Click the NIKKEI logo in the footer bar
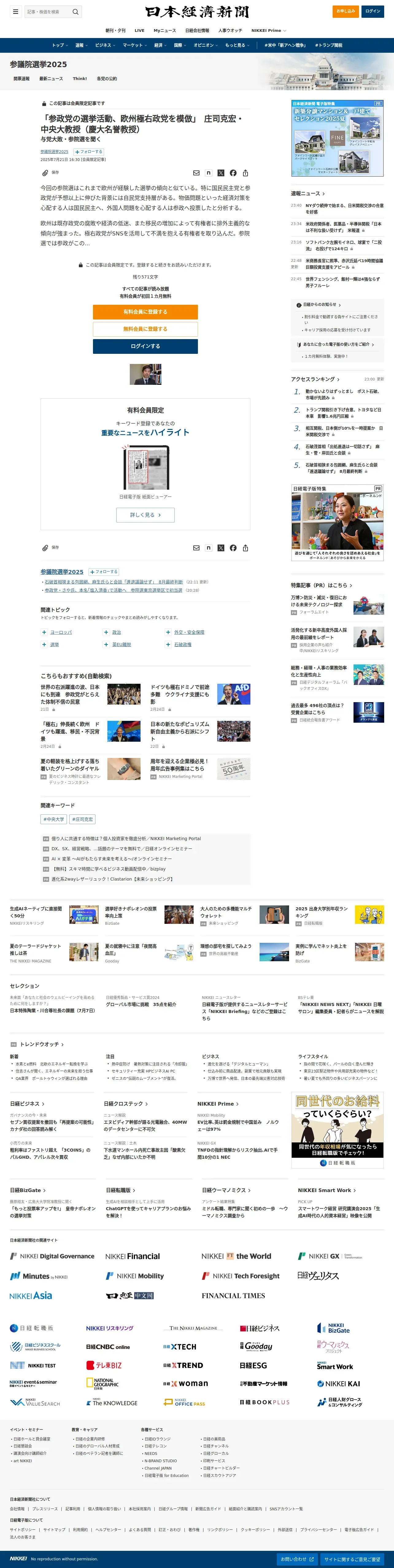This screenshot has height=1568, width=394. click(x=18, y=1559)
